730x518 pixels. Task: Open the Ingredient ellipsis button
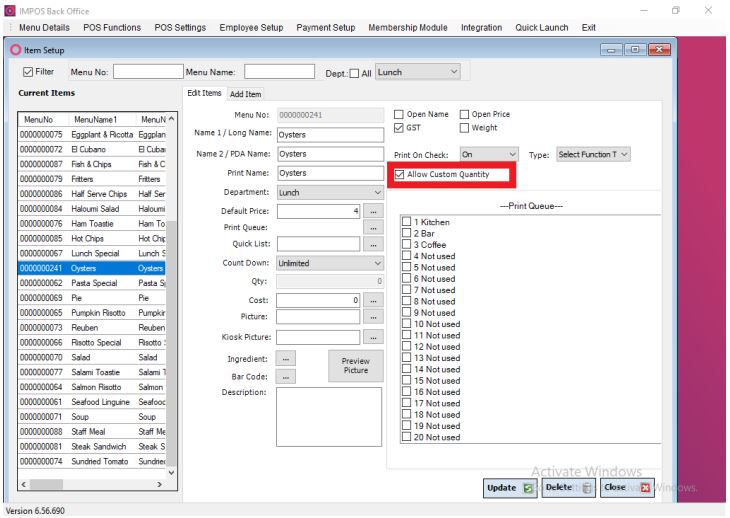pyautogui.click(x=287, y=358)
